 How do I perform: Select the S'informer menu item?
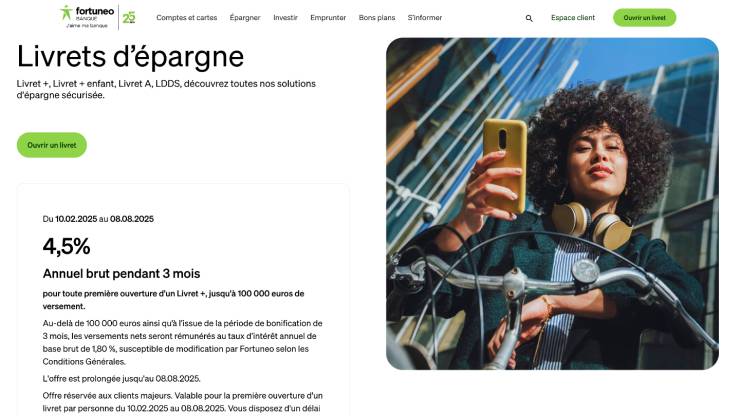click(425, 17)
